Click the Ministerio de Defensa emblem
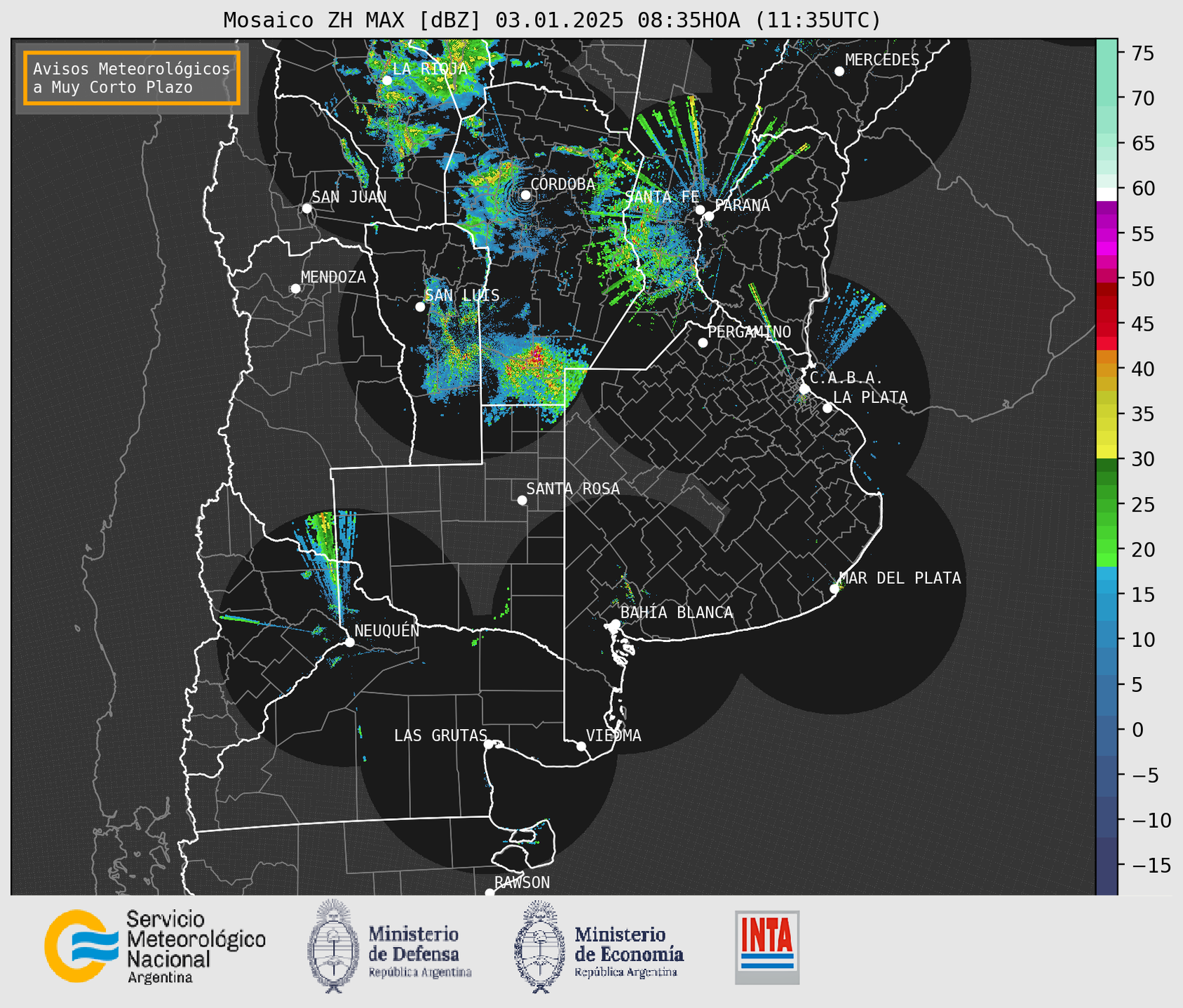 [x=332, y=946]
